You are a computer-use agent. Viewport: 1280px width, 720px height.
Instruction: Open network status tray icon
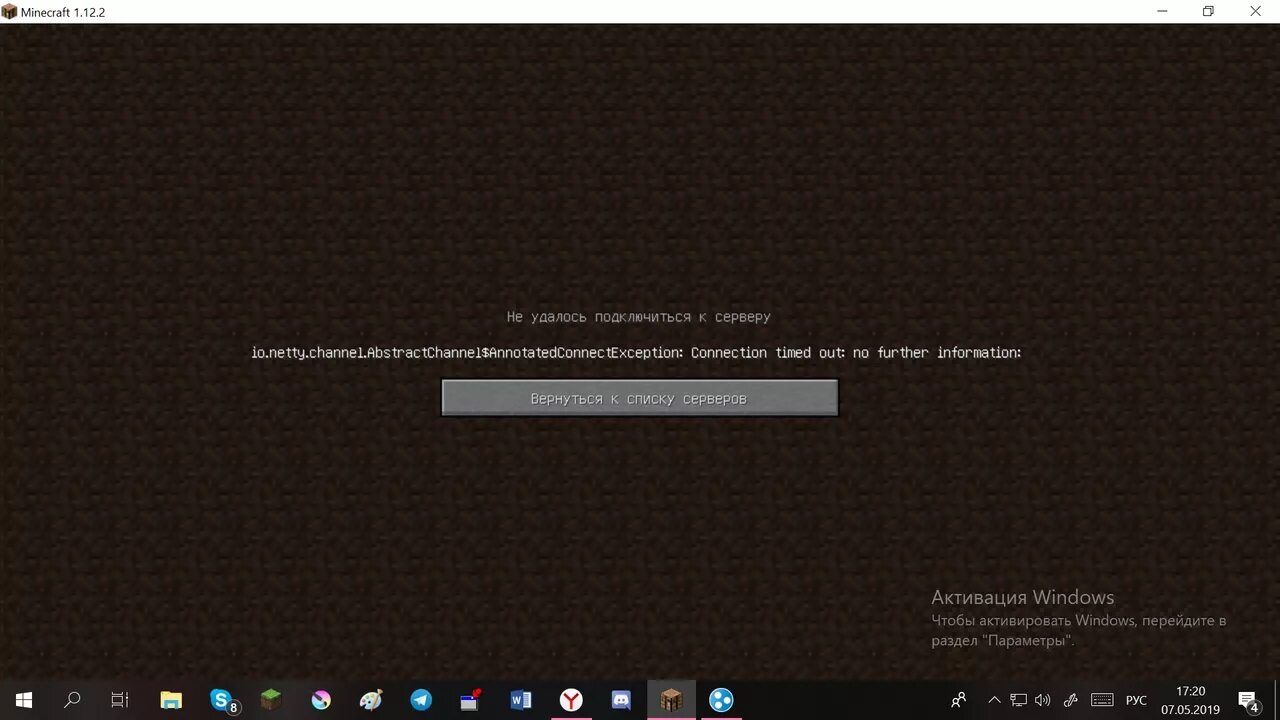click(x=1018, y=700)
